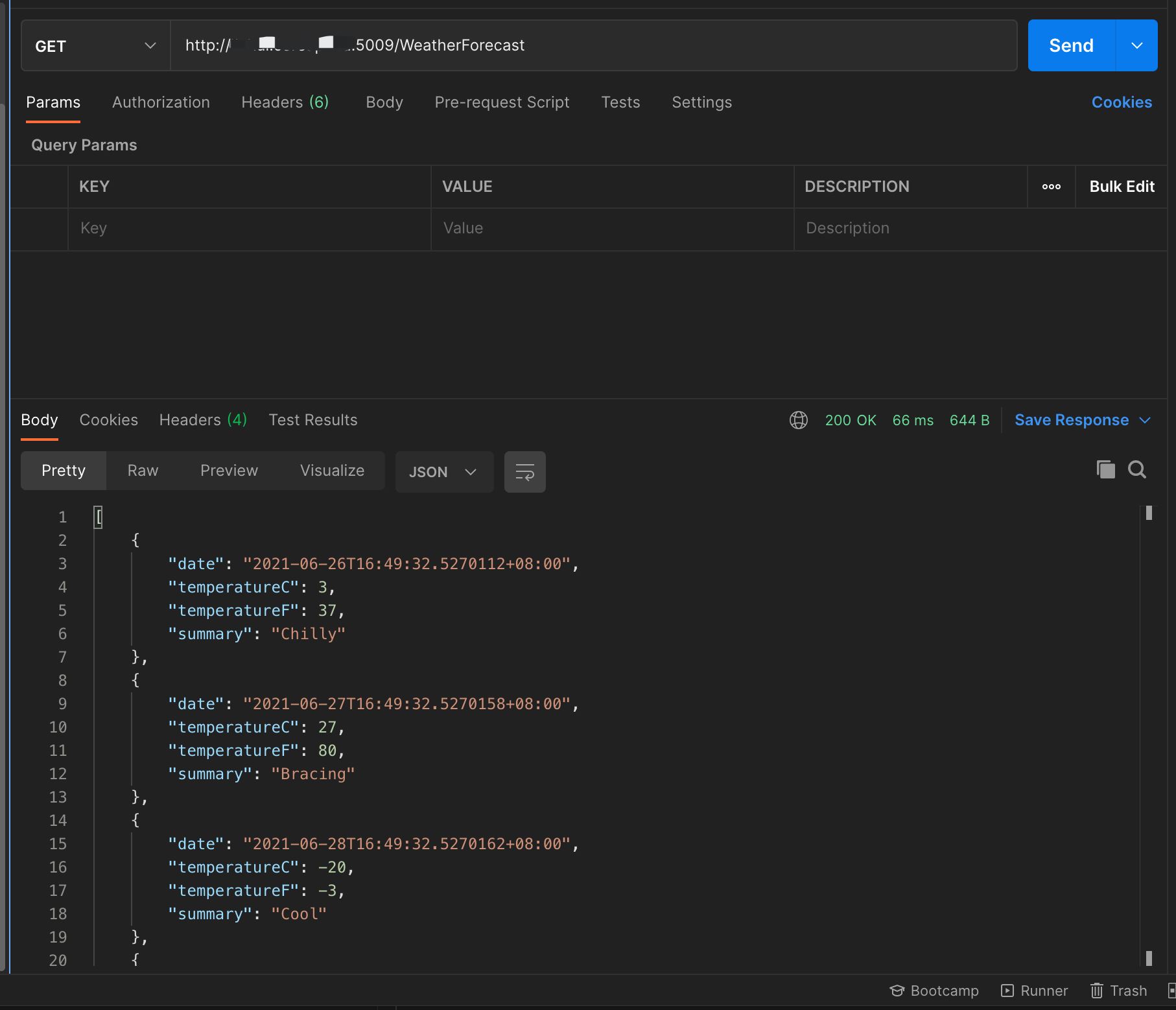
Task: Switch response view to Visualize
Action: click(x=332, y=470)
